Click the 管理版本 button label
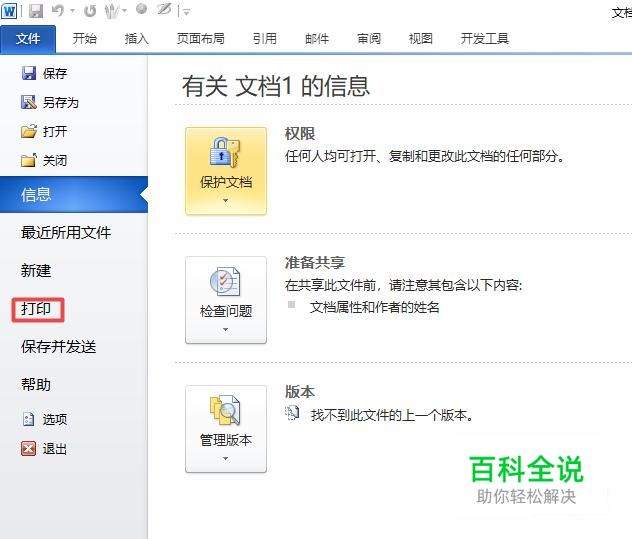Viewport: 632px width, 539px height. pos(226,440)
